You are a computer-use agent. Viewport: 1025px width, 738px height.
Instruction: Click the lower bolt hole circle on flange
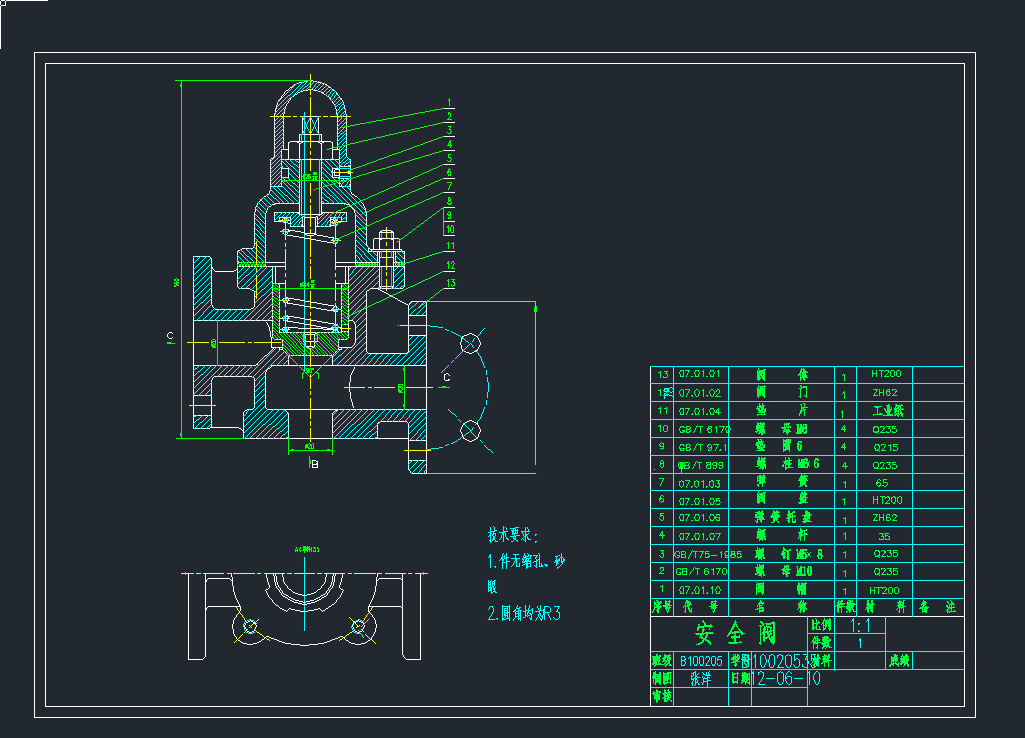click(469, 431)
